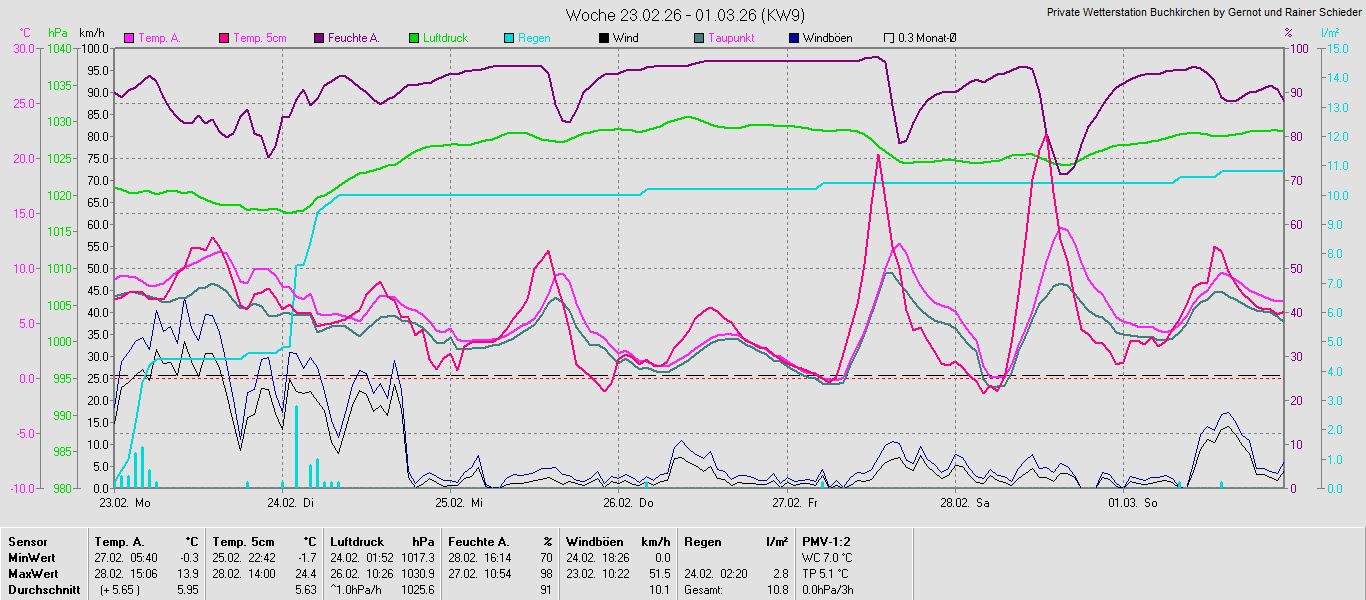
Task: Click the PMV-1:2 table header
Action: (825, 541)
